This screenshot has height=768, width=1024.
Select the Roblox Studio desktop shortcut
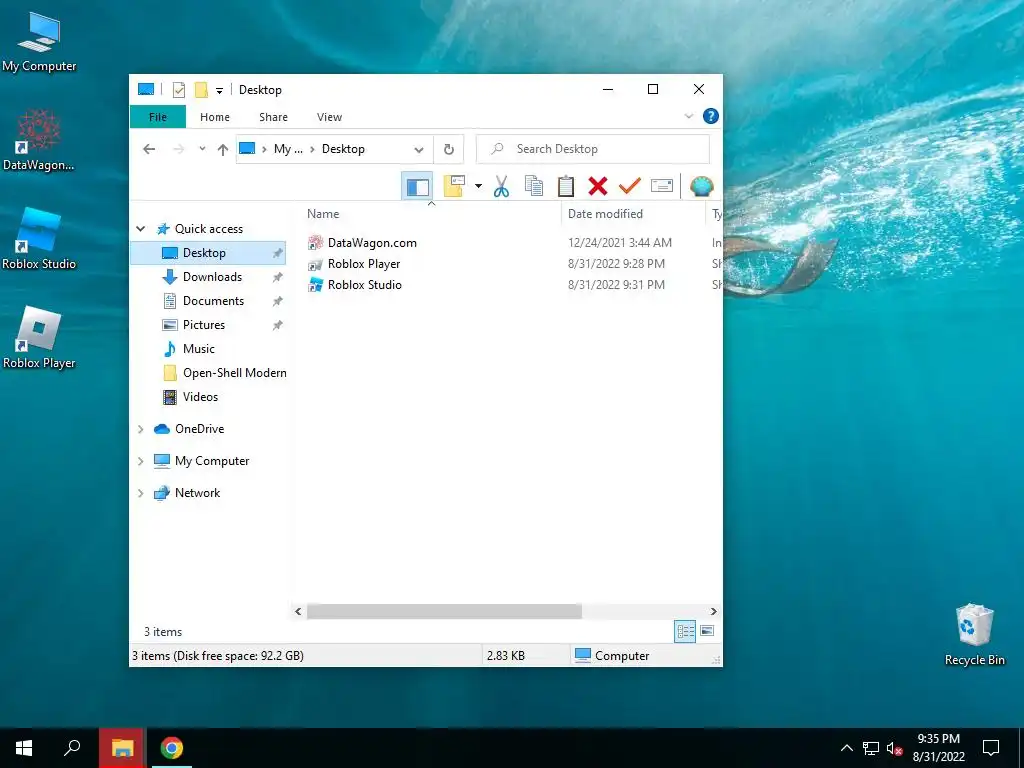39,239
